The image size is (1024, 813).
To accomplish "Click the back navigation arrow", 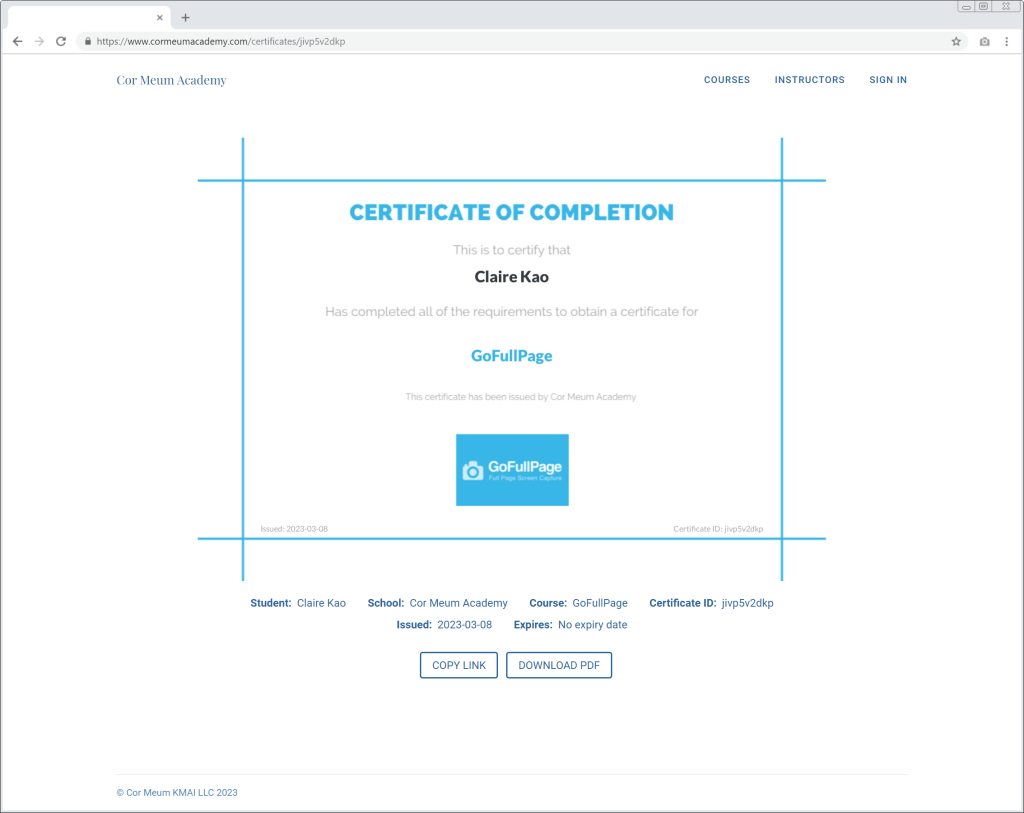I will coord(17,41).
